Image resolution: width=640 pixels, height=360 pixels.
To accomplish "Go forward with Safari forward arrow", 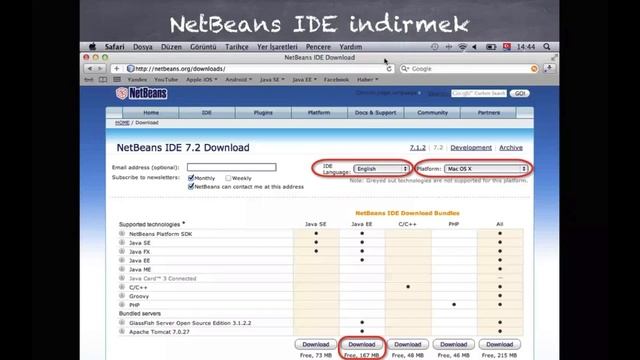I will (100, 69).
